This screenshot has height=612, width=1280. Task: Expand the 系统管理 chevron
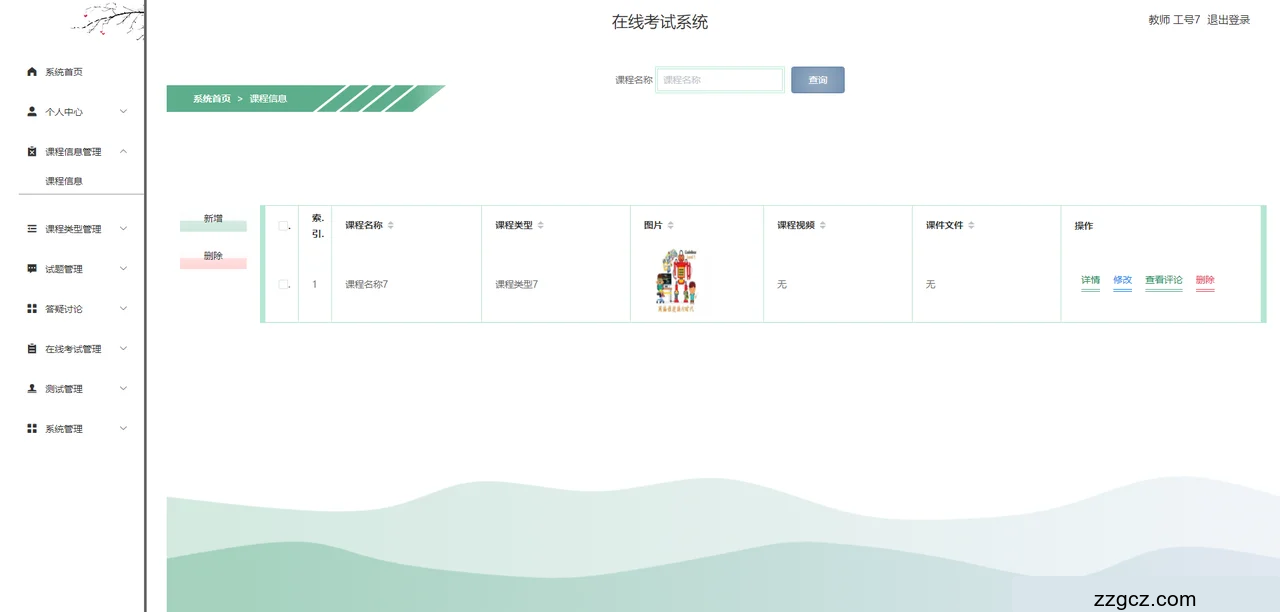(123, 428)
